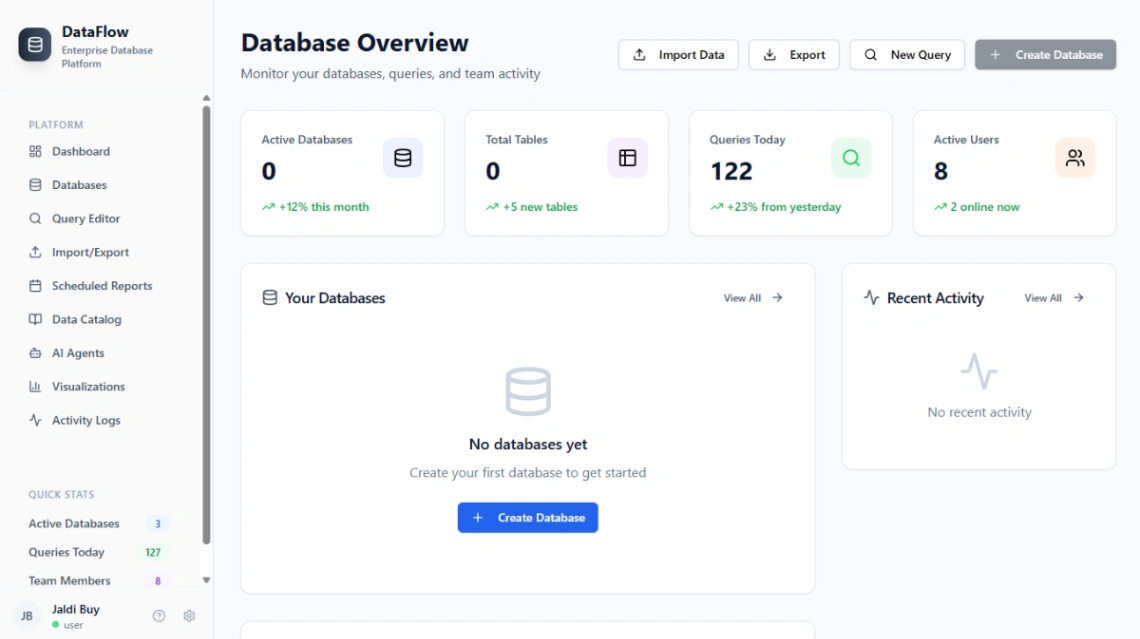Click the sidebar vertical scrollbar thumb
This screenshot has height=639, width=1140.
coord(206,325)
